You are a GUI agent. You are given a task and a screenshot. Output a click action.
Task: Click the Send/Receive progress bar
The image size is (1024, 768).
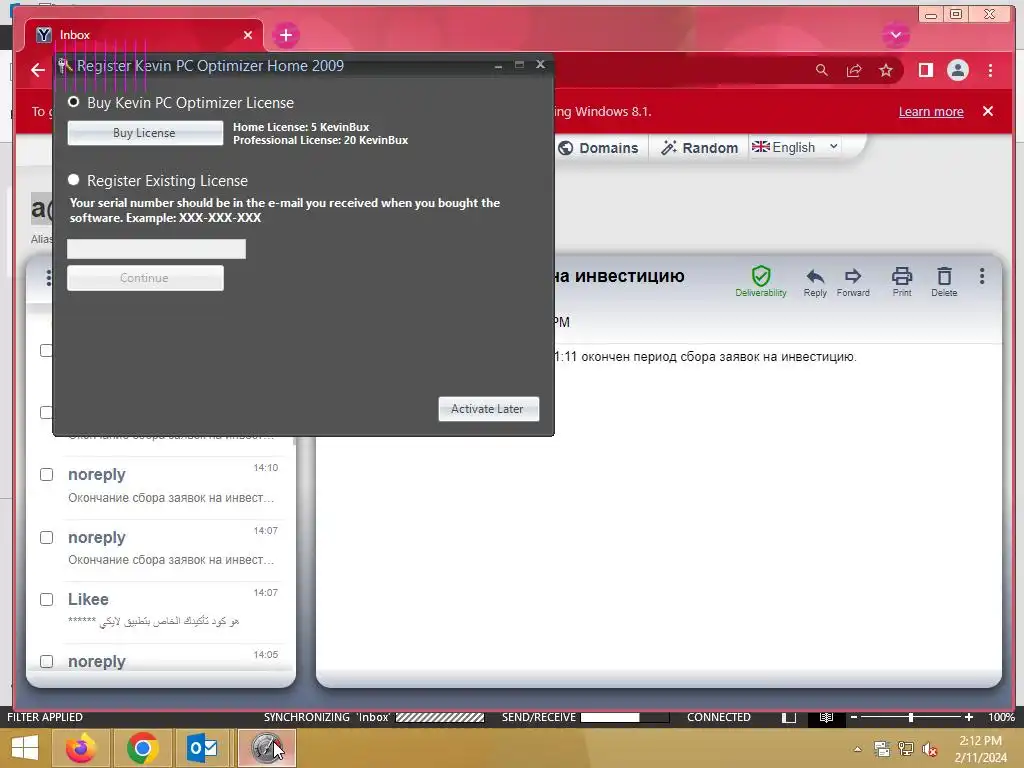pos(625,717)
